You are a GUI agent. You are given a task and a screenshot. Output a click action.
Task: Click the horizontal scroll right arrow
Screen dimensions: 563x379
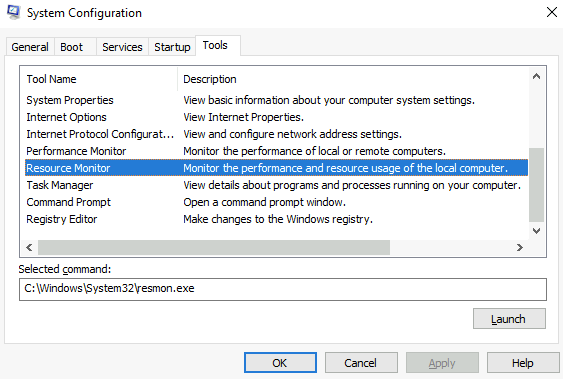coord(520,247)
